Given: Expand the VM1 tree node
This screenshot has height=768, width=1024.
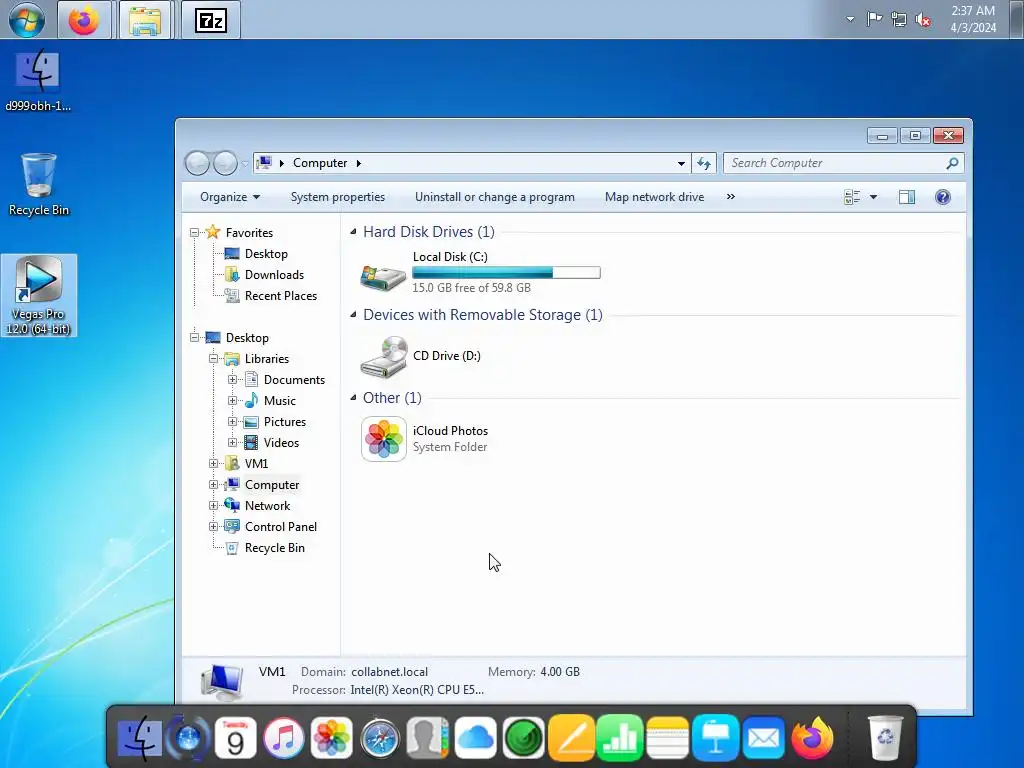Looking at the screenshot, I should pos(214,464).
